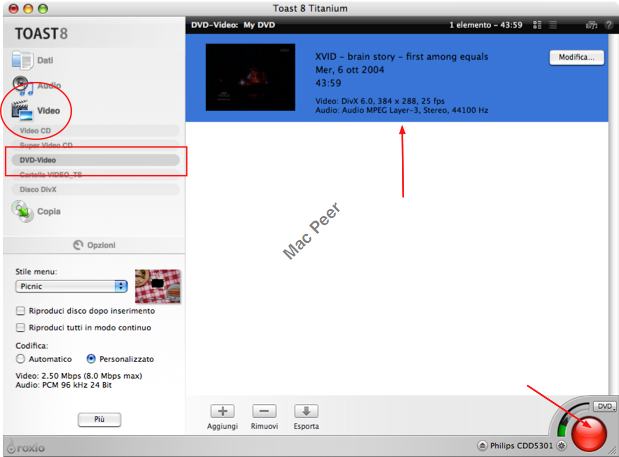
Task: Eject the Philips CDD5301 disc
Action: (x=482, y=446)
